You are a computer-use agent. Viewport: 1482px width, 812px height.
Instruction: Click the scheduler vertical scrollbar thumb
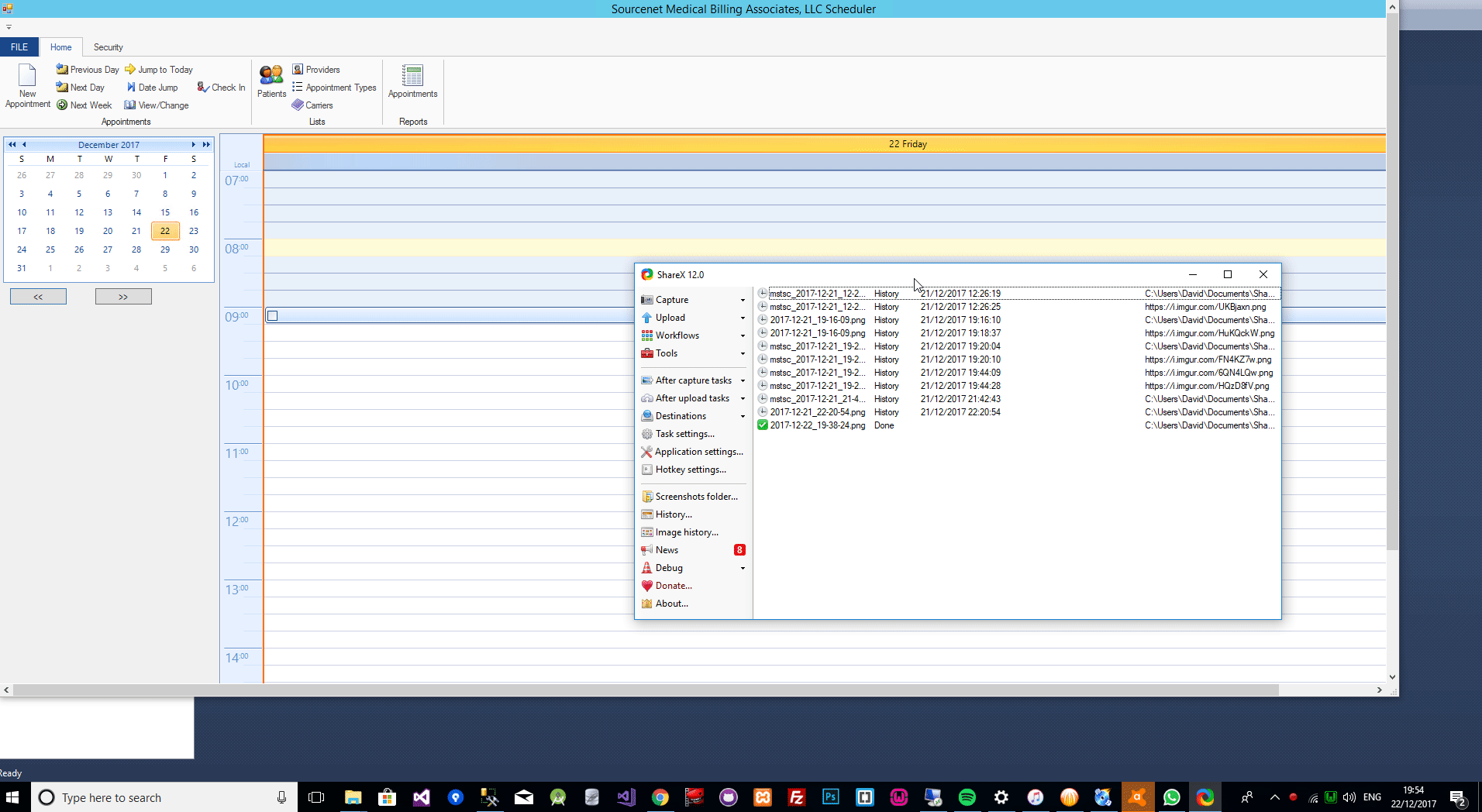coord(1393,283)
